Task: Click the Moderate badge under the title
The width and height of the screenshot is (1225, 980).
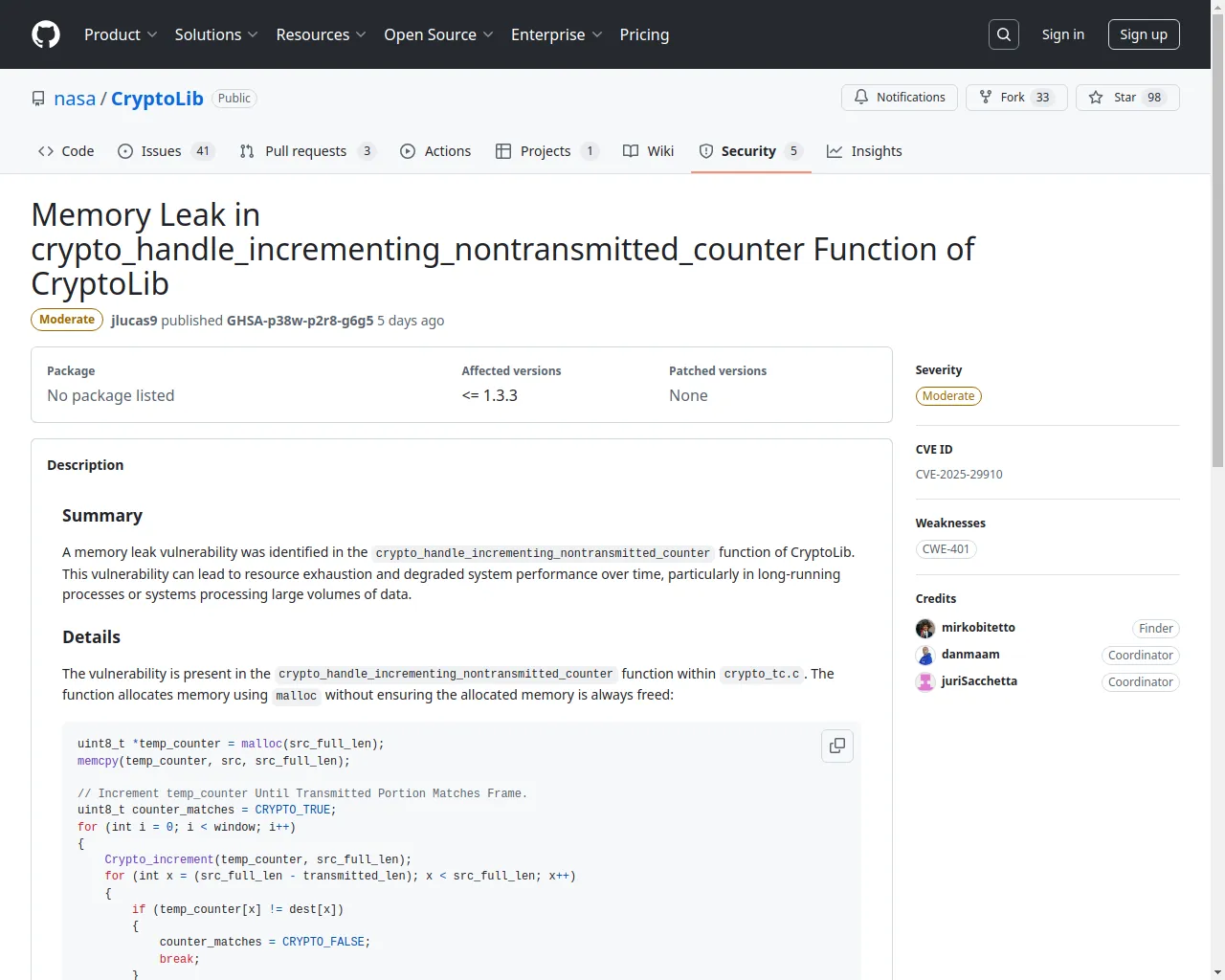Action: (67, 320)
